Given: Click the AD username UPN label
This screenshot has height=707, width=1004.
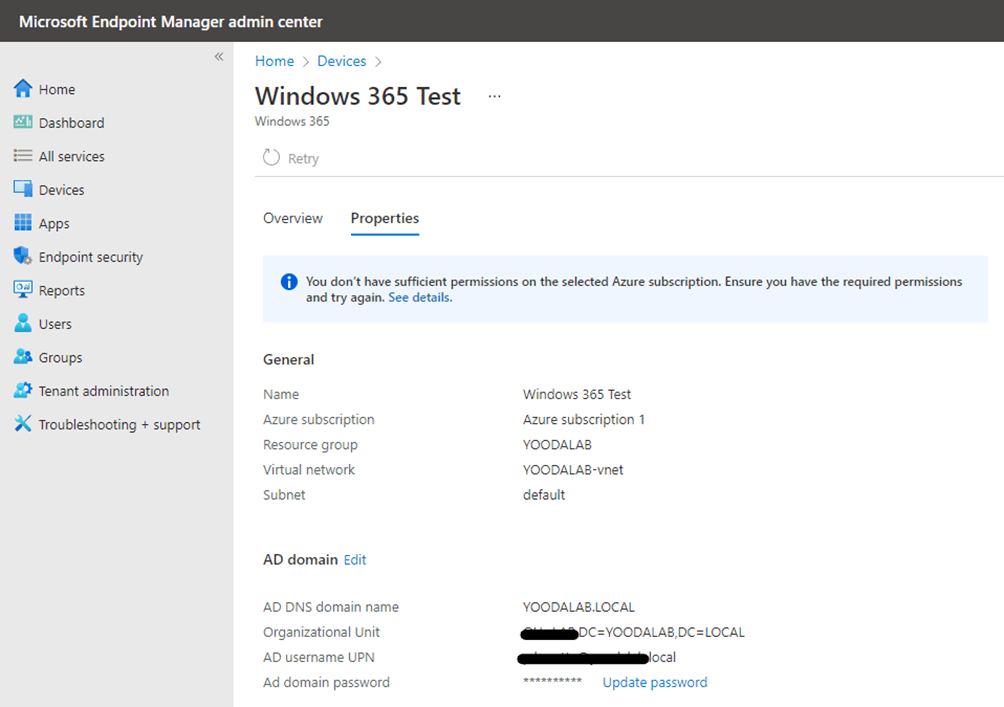Looking at the screenshot, I should (x=319, y=657).
